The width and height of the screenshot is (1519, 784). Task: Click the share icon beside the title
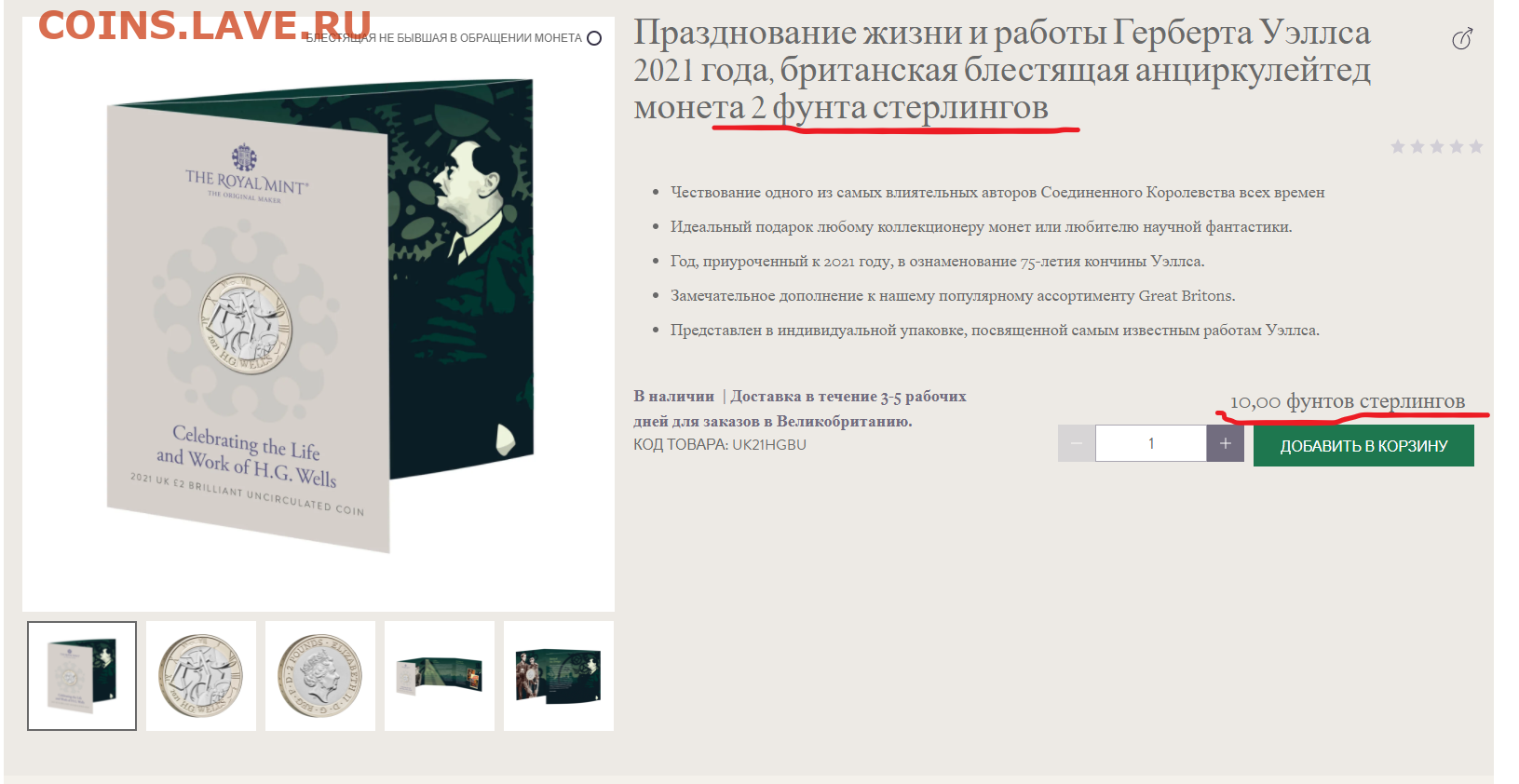click(x=1462, y=39)
